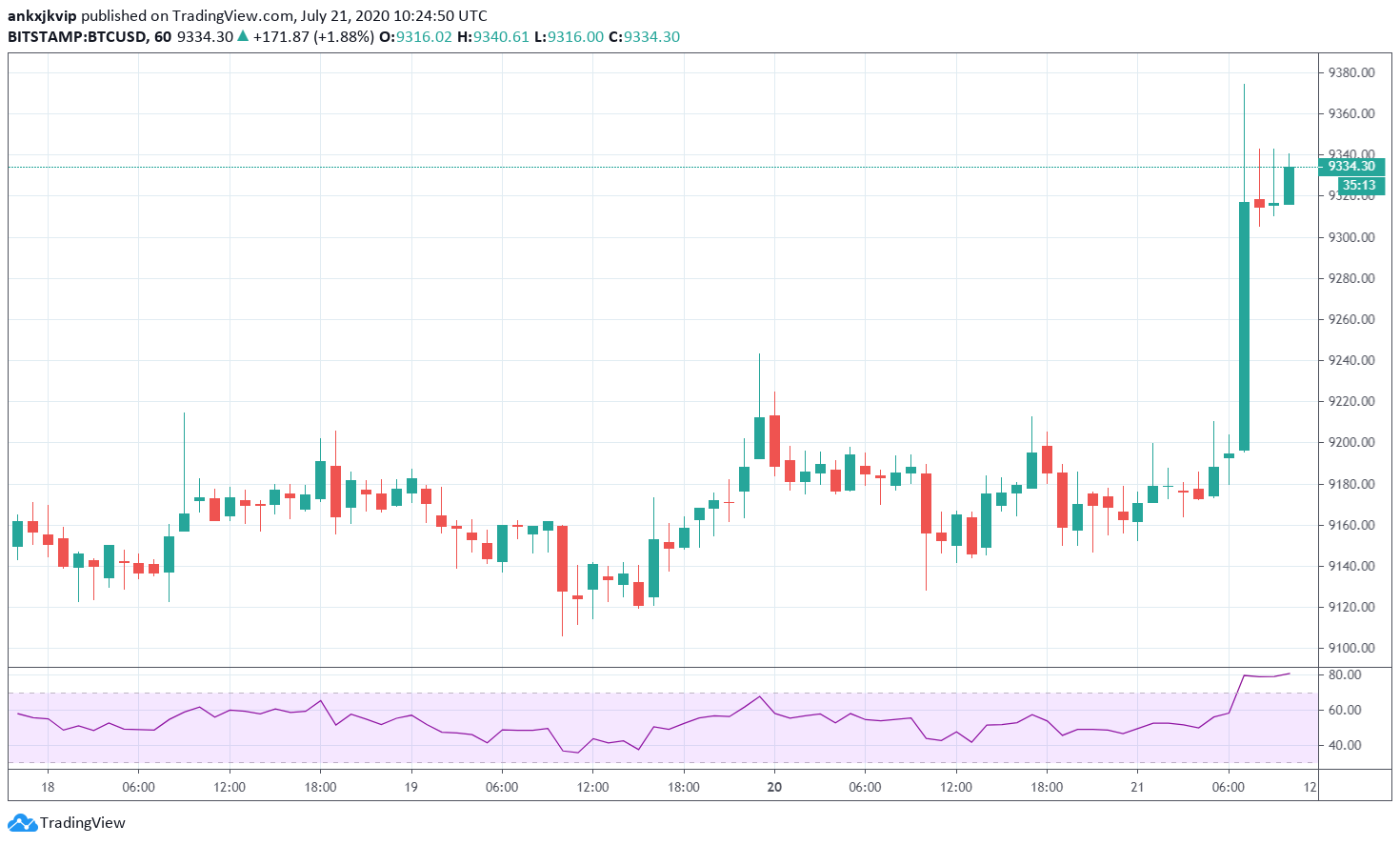Click the publisher name ankxjkvip
Screen dimensions: 1400x845
tap(42, 16)
